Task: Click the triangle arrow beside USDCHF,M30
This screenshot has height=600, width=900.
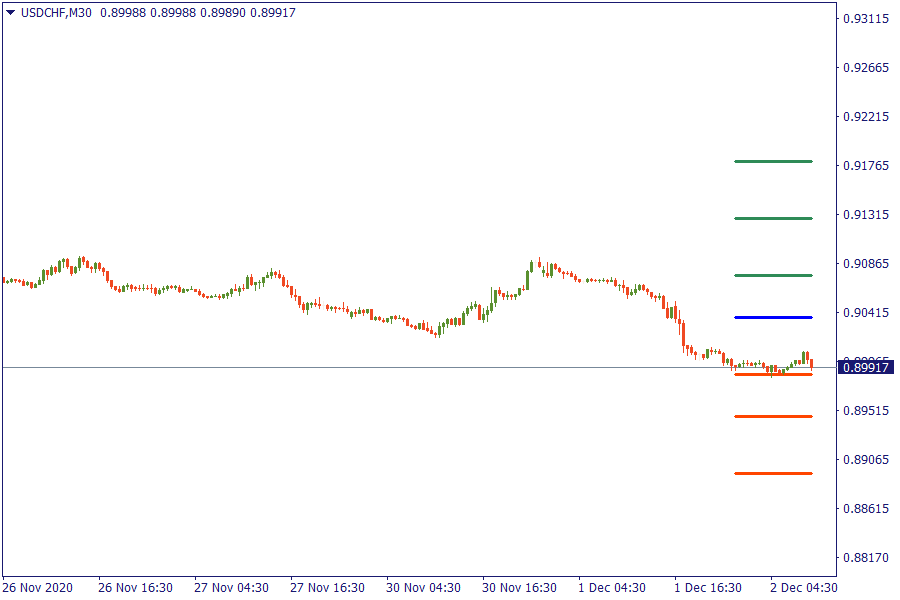Action: point(10,12)
